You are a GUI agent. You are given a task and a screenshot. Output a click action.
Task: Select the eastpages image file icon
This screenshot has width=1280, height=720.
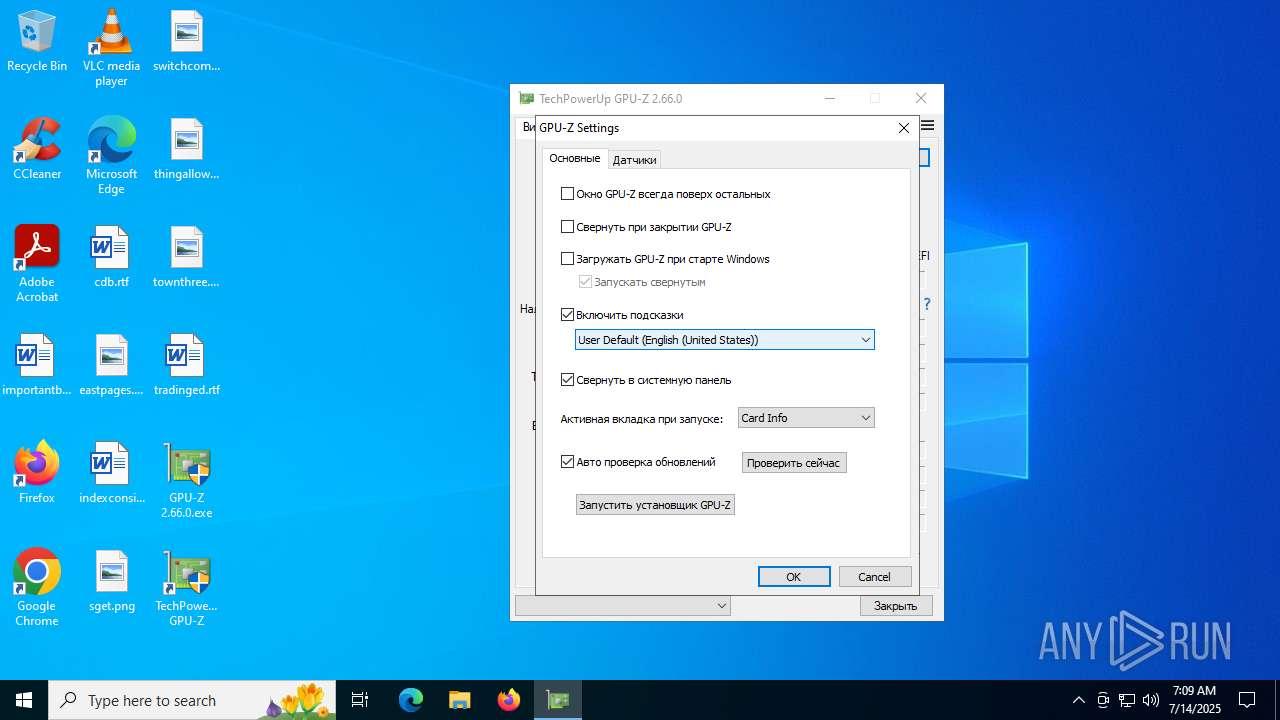[111, 365]
